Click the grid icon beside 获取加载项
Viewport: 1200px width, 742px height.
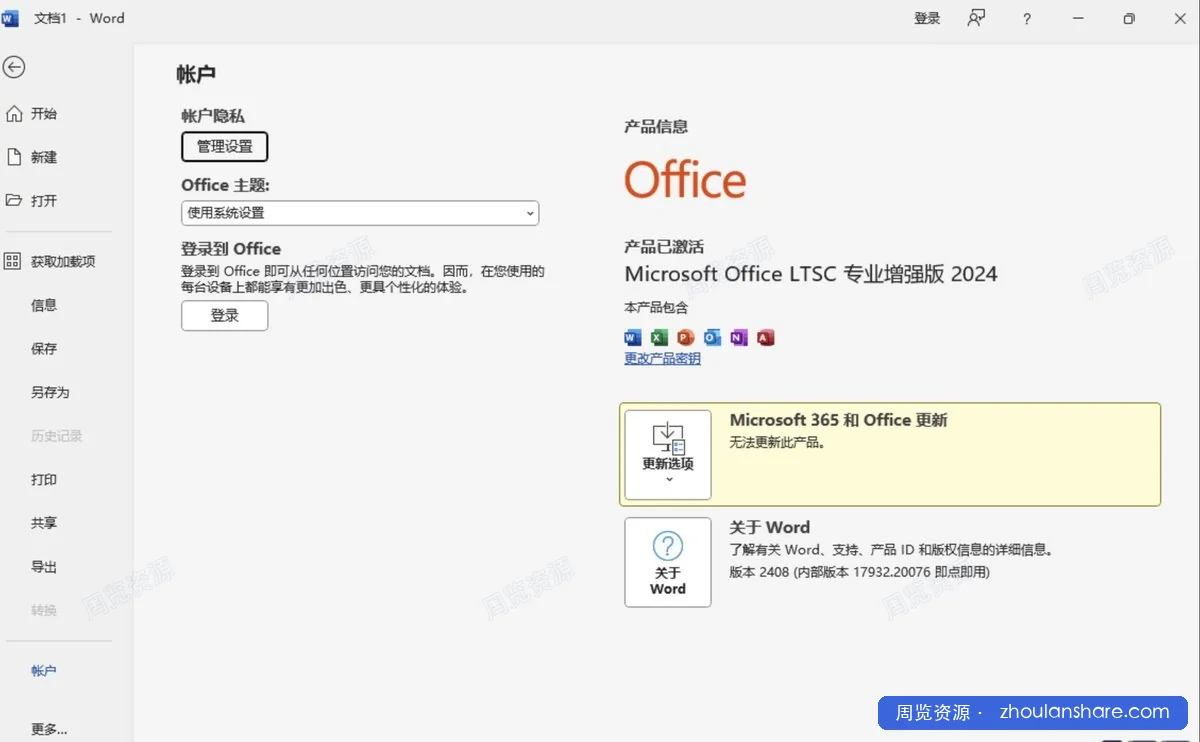(13, 261)
